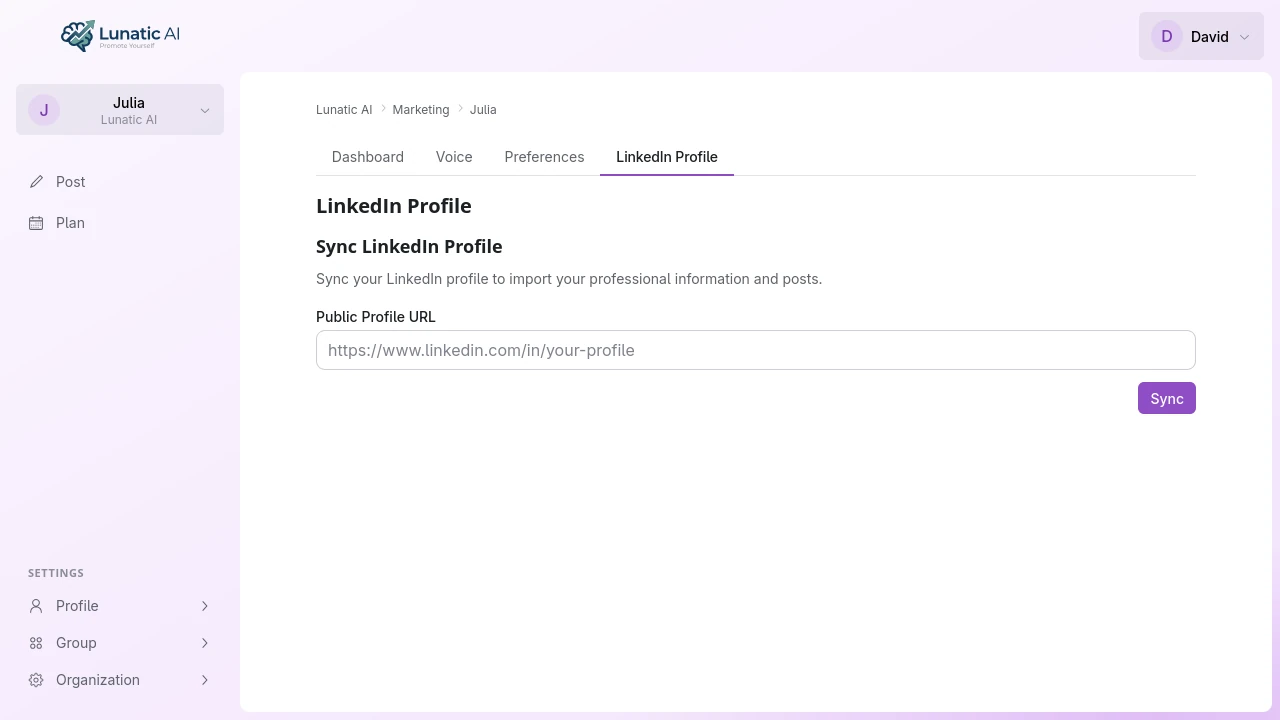Viewport: 1280px width, 720px height.
Task: Expand the Group settings chevron
Action: tap(205, 643)
